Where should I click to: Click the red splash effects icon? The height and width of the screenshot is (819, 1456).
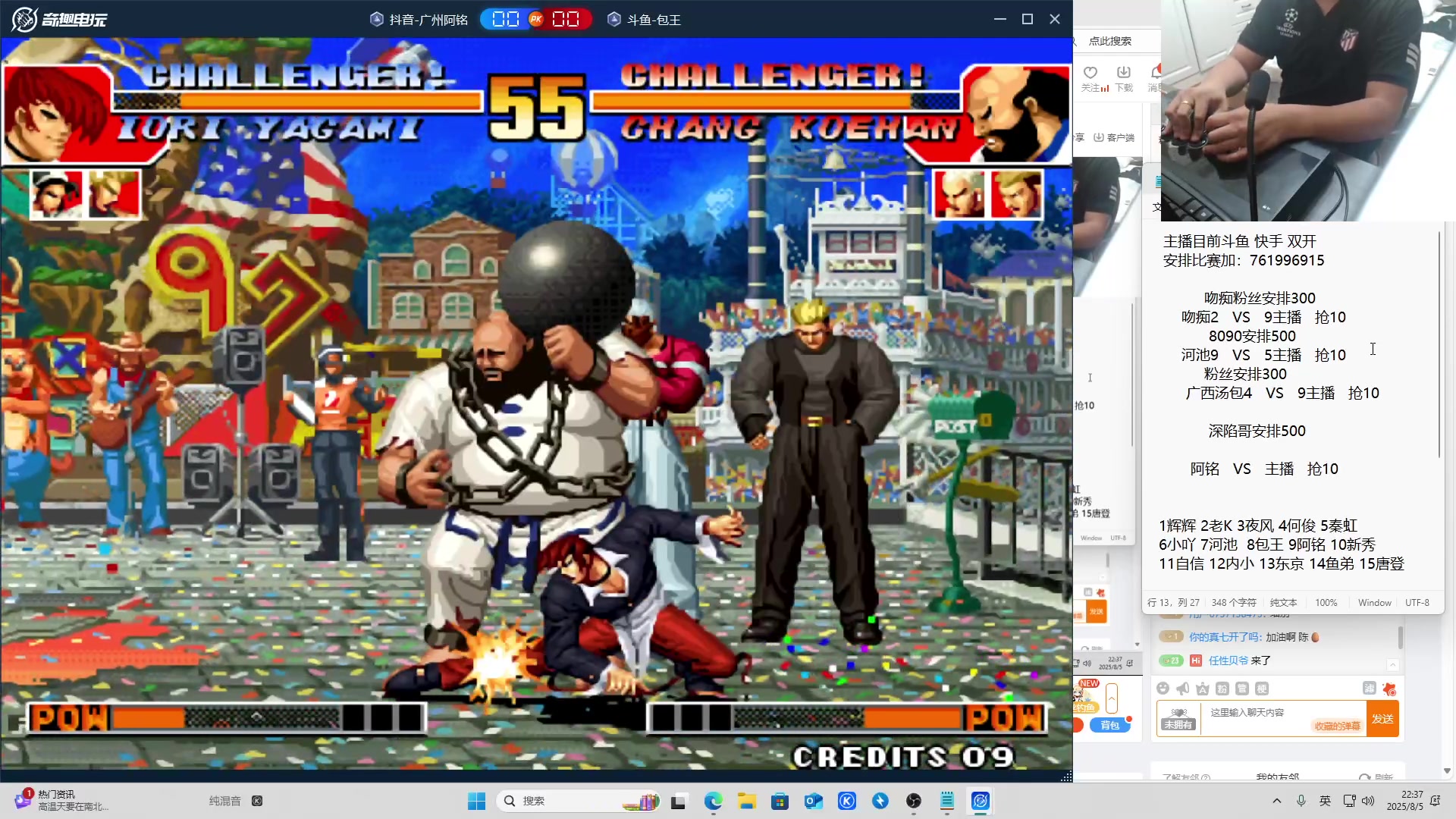pos(1389,689)
